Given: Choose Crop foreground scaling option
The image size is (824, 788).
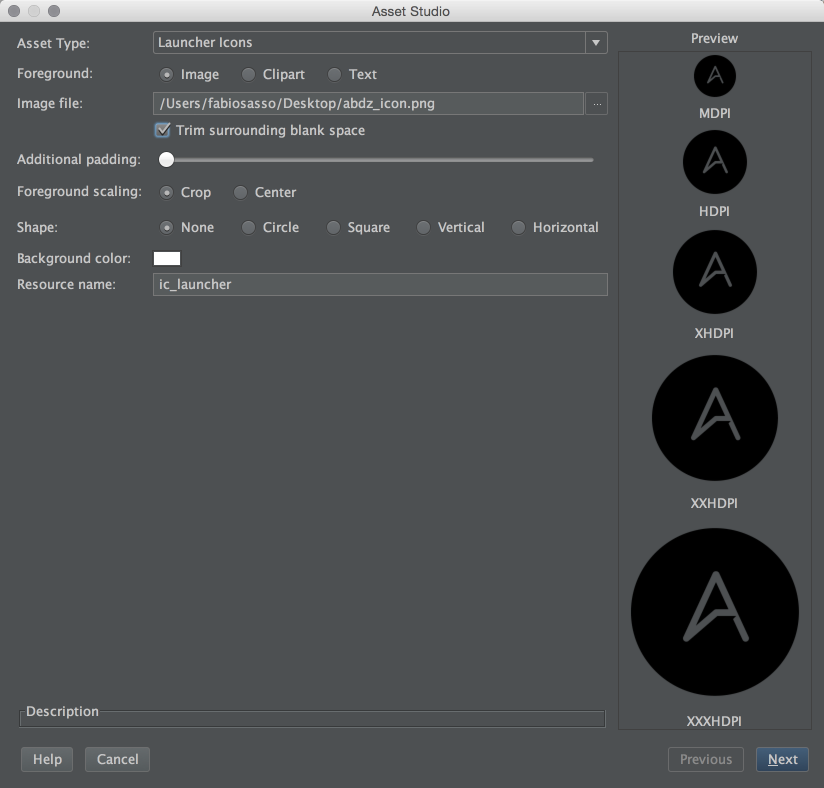Looking at the screenshot, I should (x=167, y=193).
